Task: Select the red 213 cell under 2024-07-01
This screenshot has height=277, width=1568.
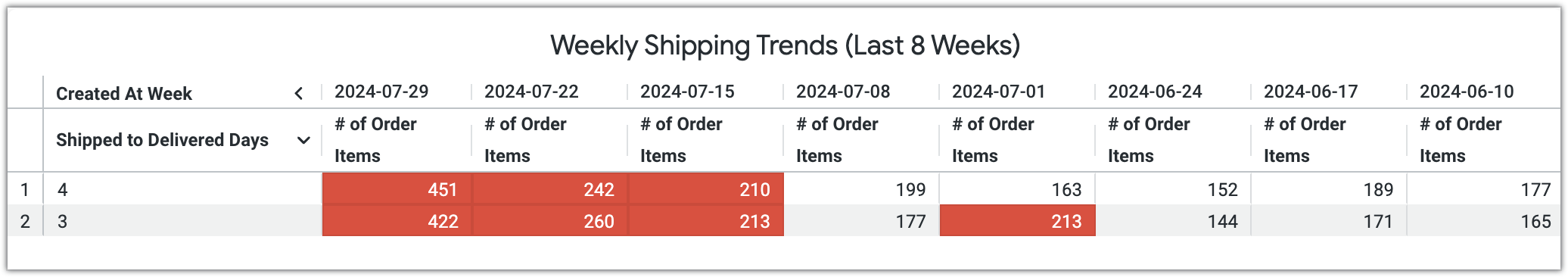Action: click(x=1017, y=221)
